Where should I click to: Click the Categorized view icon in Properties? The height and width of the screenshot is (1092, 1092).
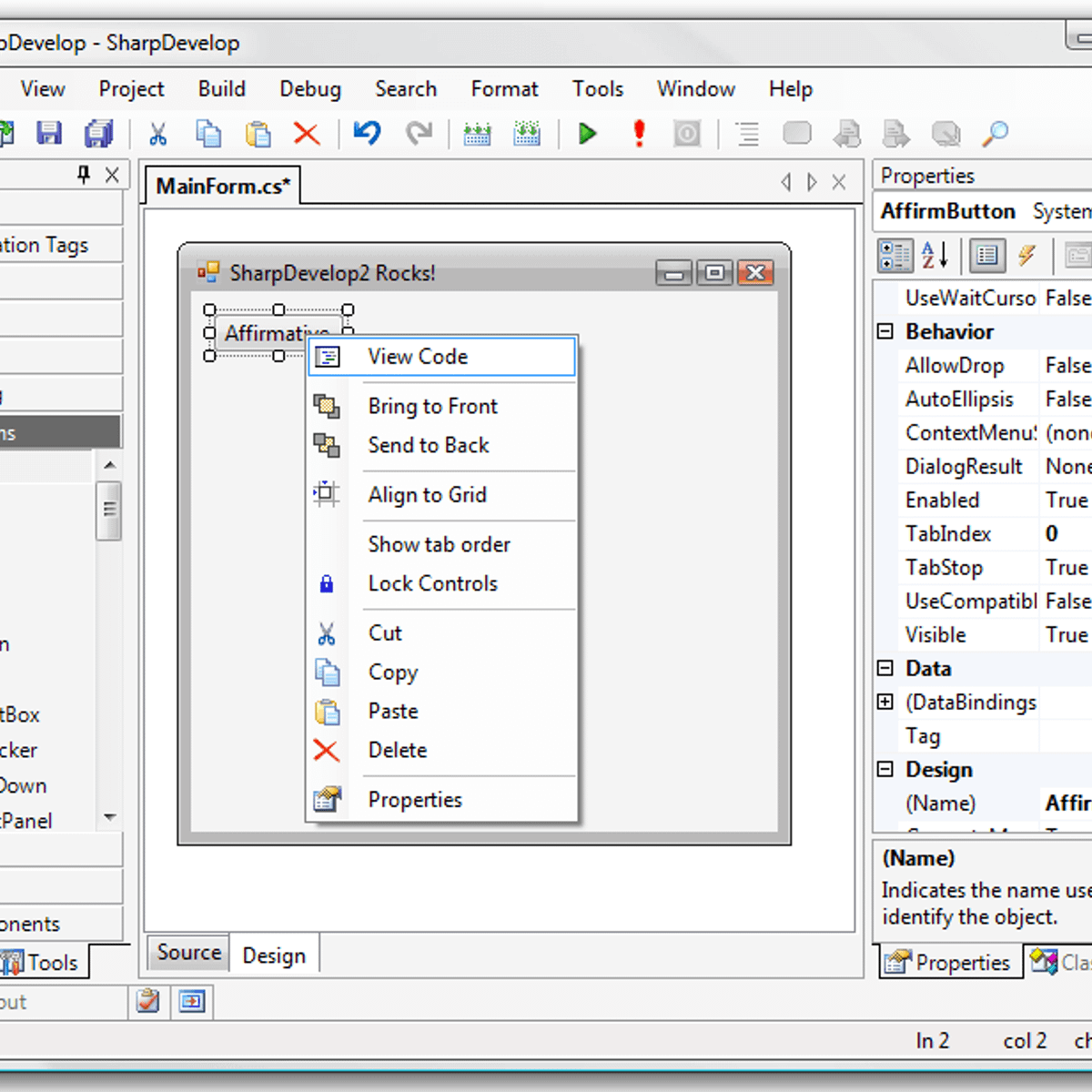pyautogui.click(x=895, y=256)
